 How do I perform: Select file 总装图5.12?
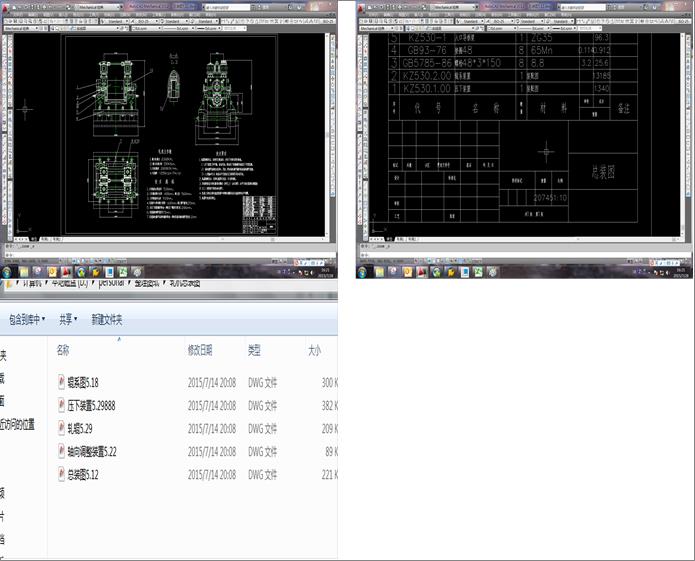[x=82, y=475]
